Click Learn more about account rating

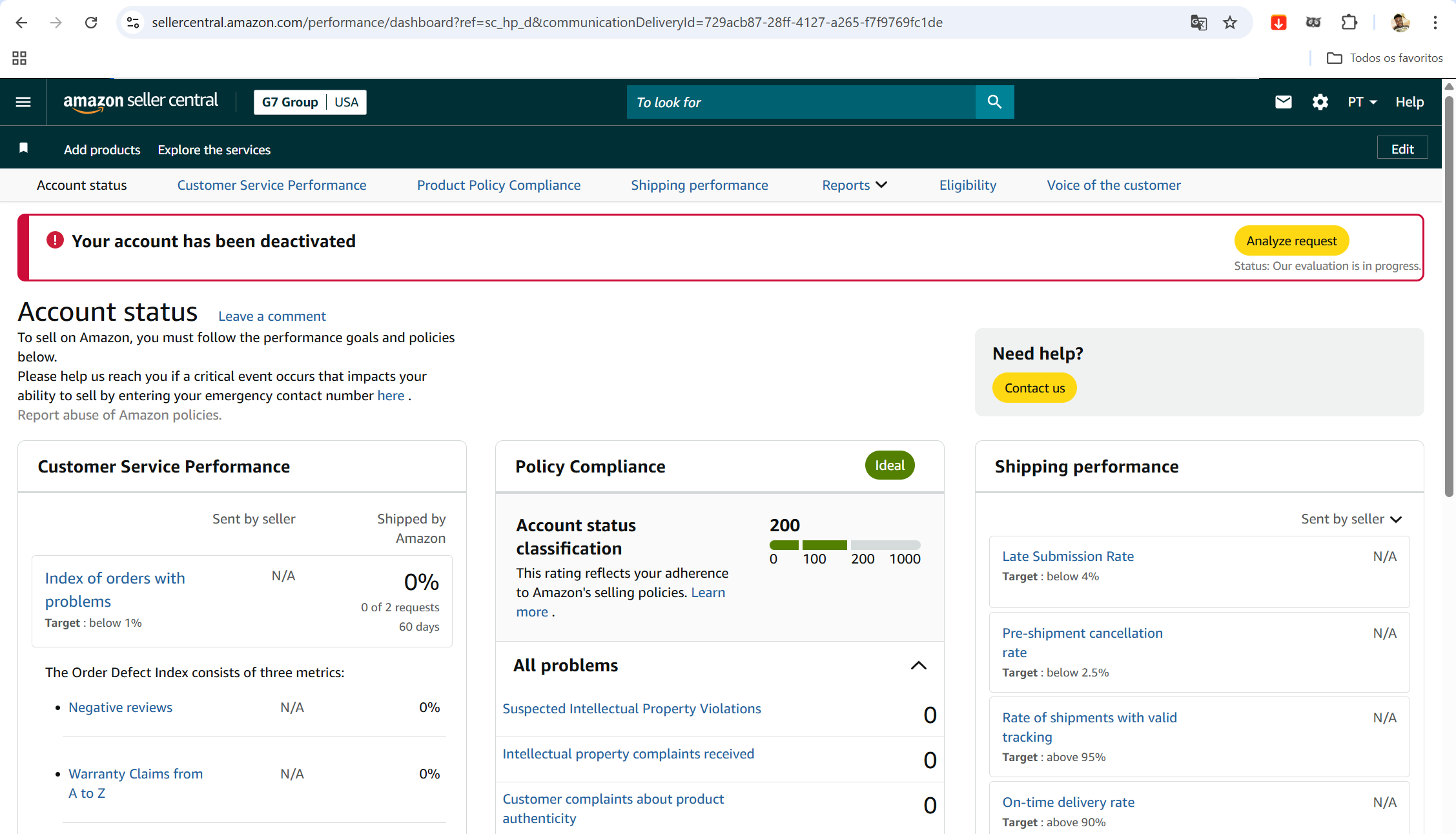click(x=620, y=602)
